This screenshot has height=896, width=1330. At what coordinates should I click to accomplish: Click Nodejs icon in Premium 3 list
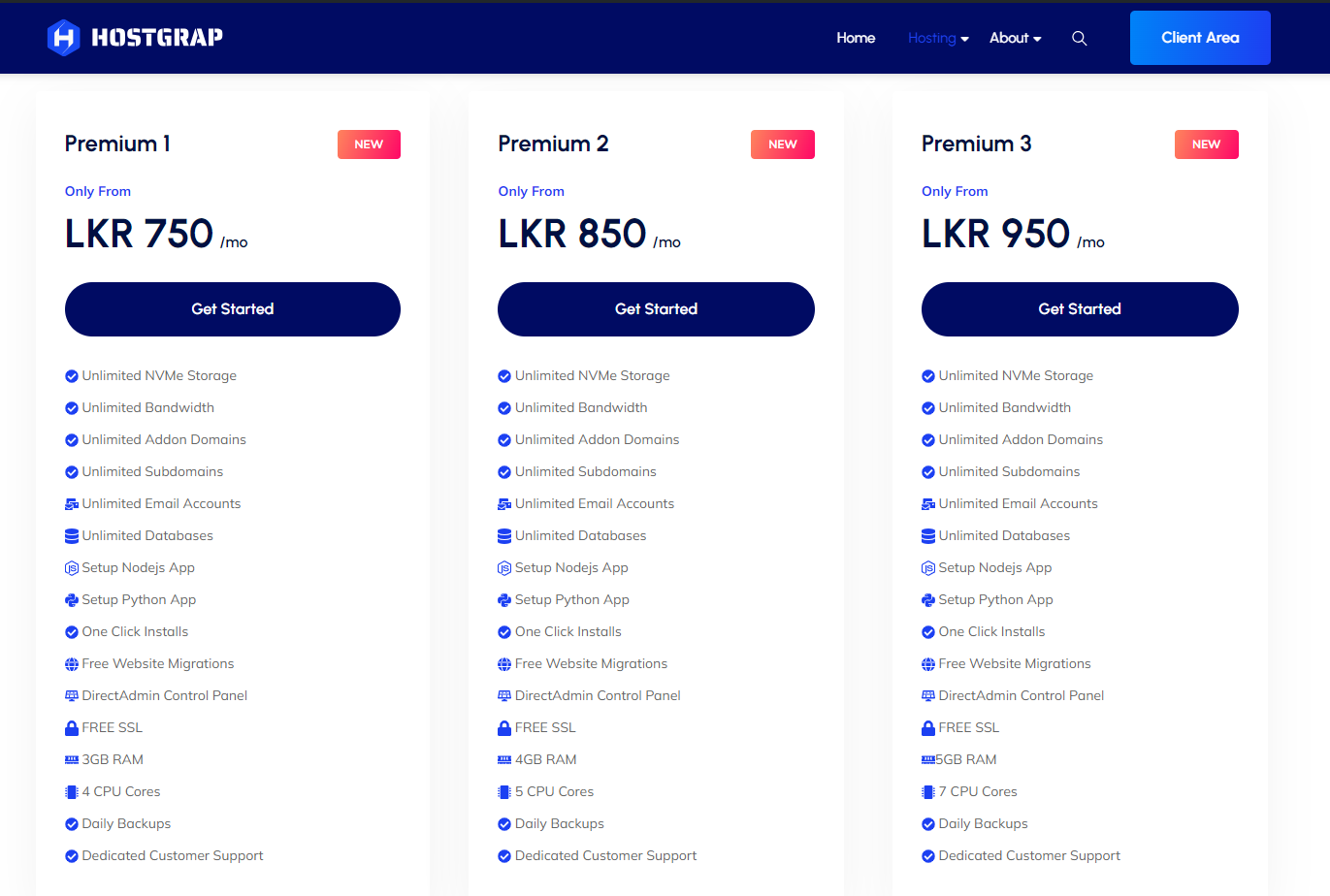coord(928,568)
